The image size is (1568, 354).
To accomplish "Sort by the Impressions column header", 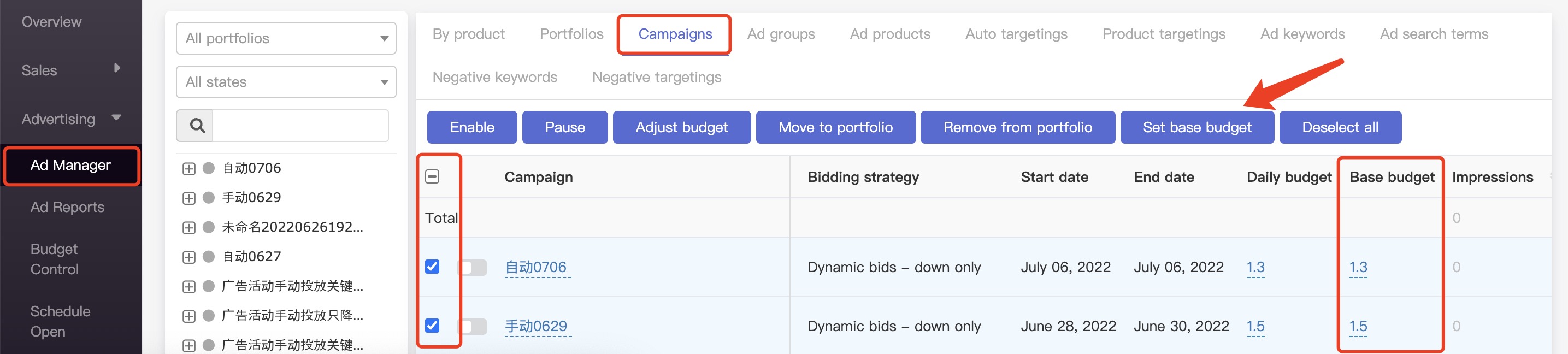I will coord(1493,177).
